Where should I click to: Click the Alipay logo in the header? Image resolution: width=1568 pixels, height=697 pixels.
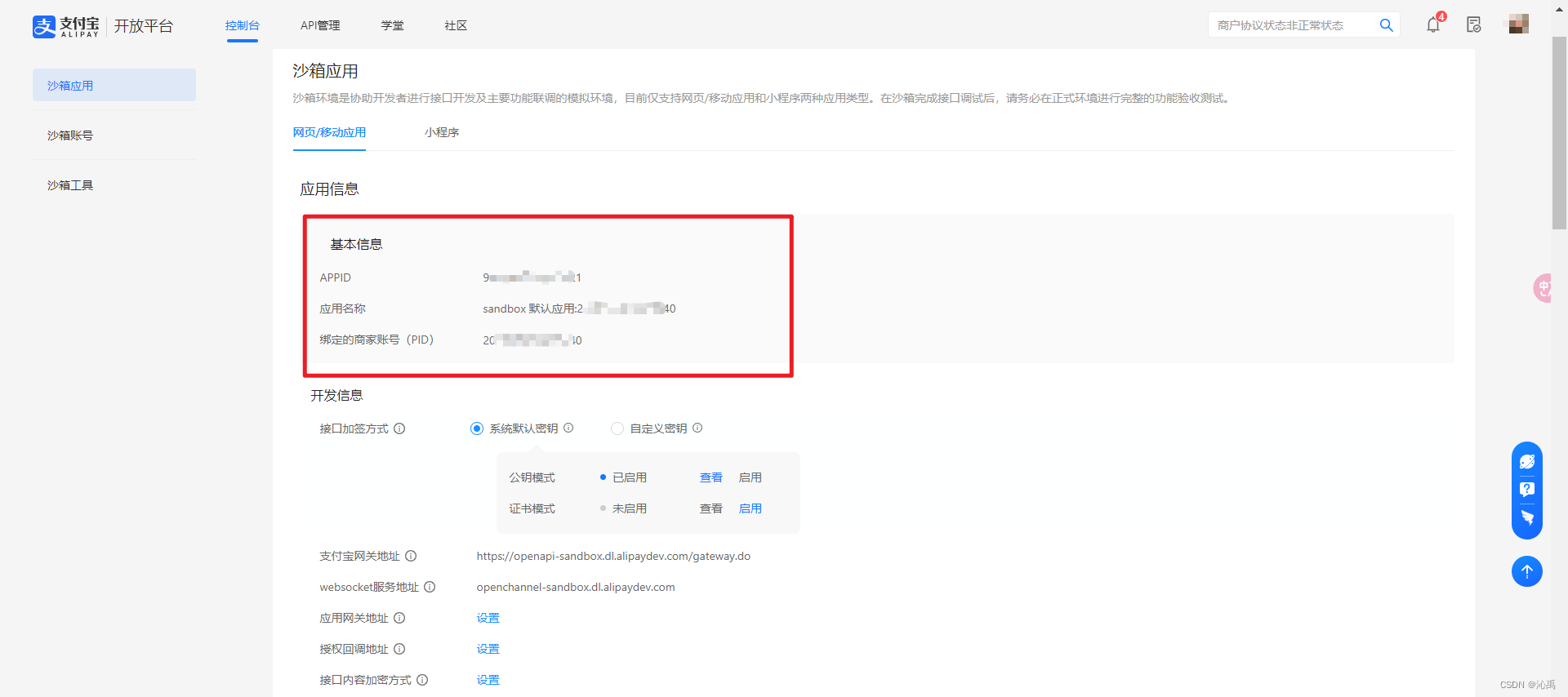65,26
